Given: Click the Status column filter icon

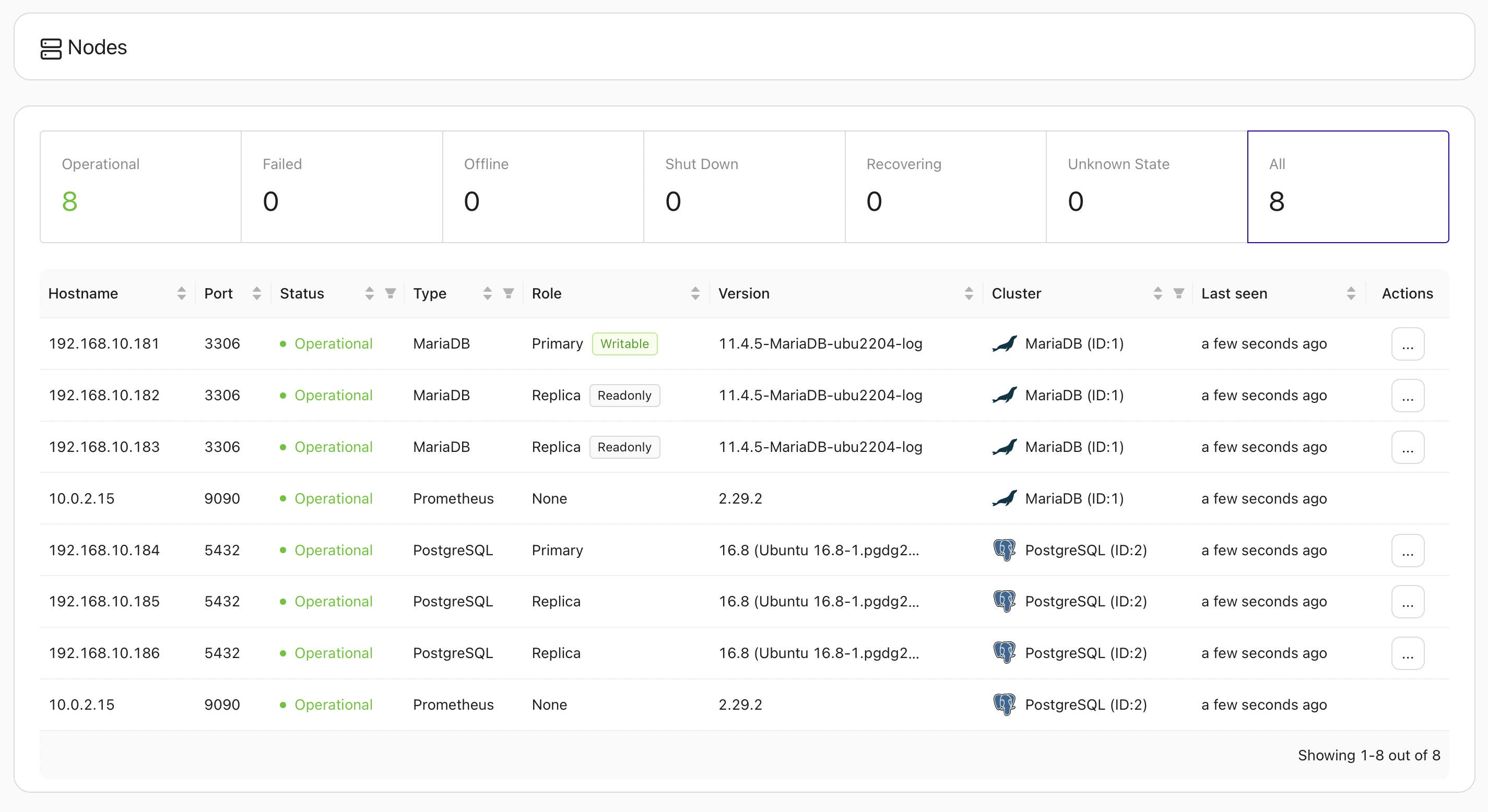Looking at the screenshot, I should point(391,293).
